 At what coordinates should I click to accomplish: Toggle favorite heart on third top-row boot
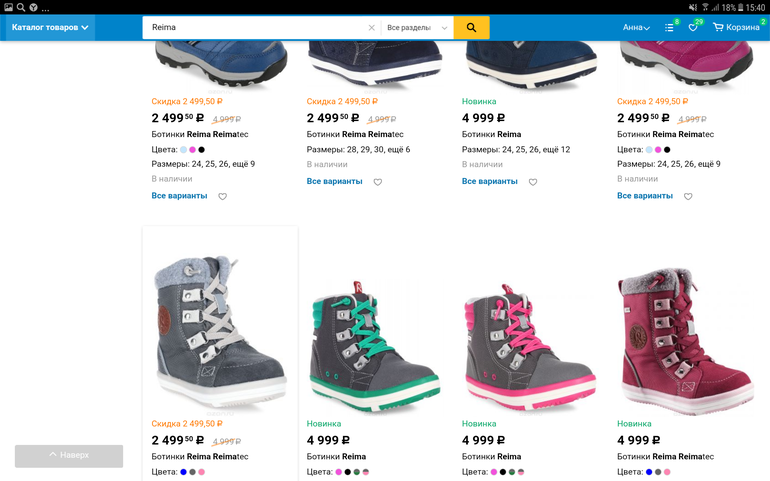point(533,182)
